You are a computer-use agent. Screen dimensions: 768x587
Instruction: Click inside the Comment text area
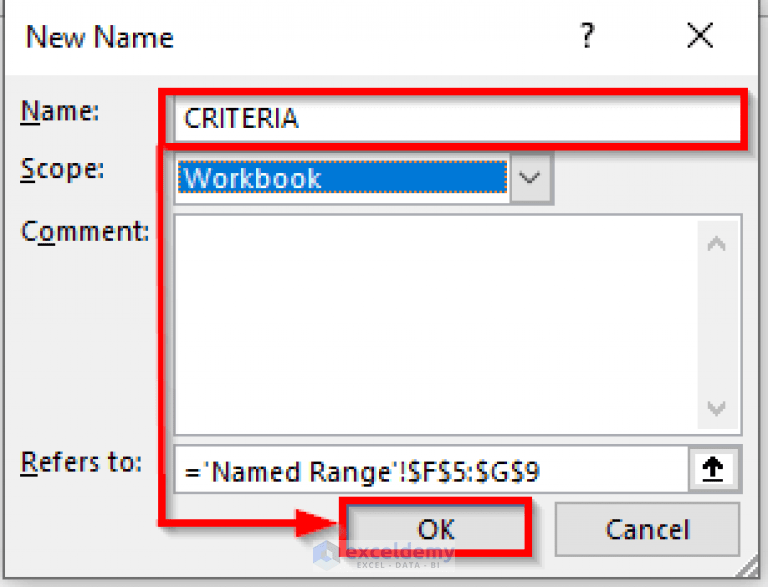pos(436,324)
